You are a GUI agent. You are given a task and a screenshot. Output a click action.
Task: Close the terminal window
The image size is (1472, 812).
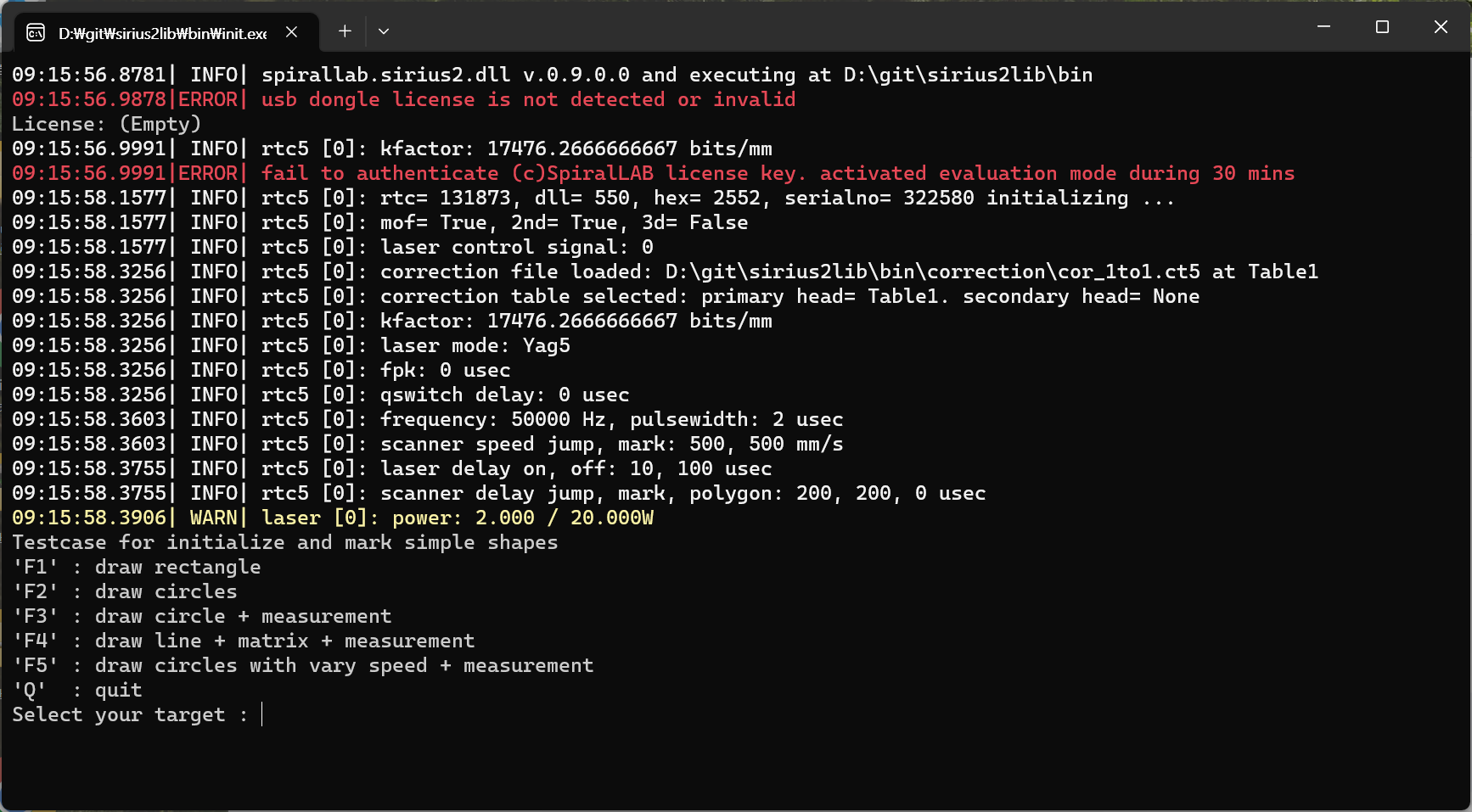click(1441, 27)
